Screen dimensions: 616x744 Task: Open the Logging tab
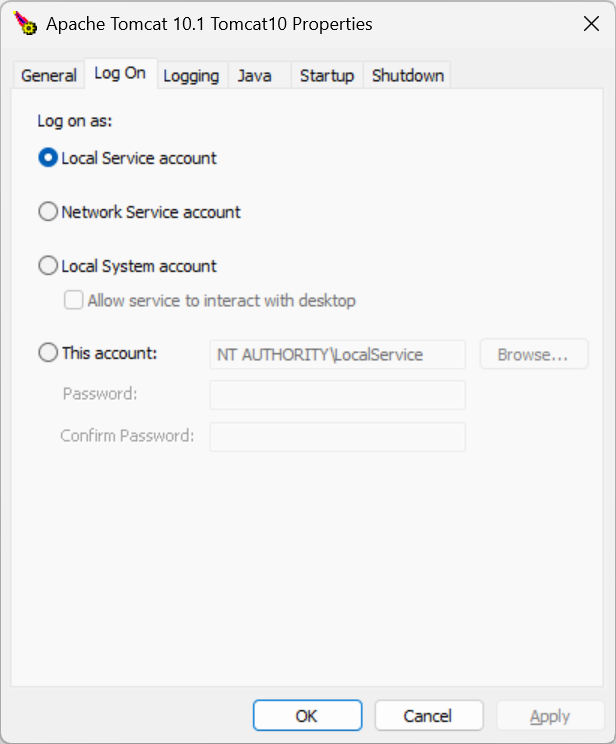point(191,76)
